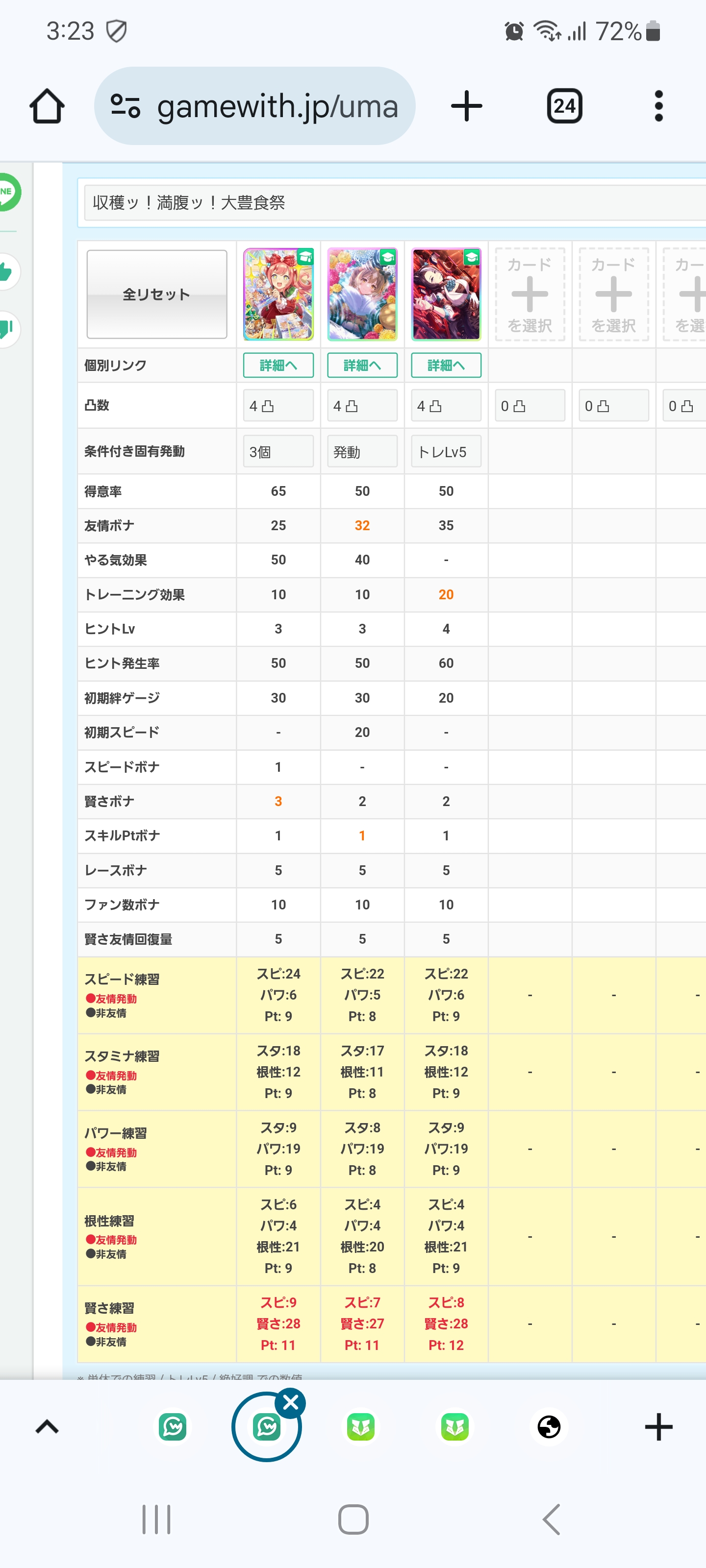Viewport: 706px width, 1568px height.
Task: Switch to the globe icon tab
Action: point(548,1427)
